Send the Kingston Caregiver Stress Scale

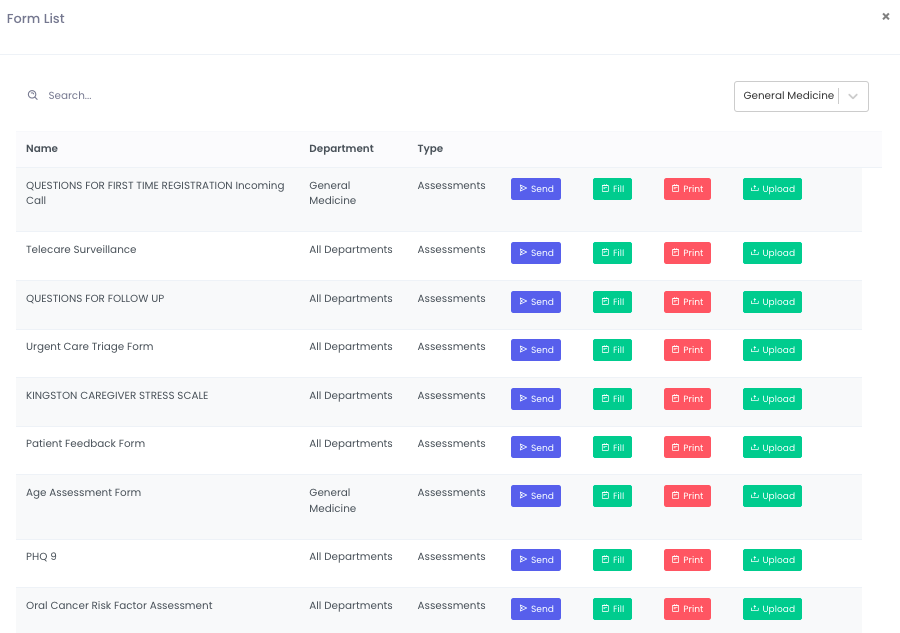(536, 399)
